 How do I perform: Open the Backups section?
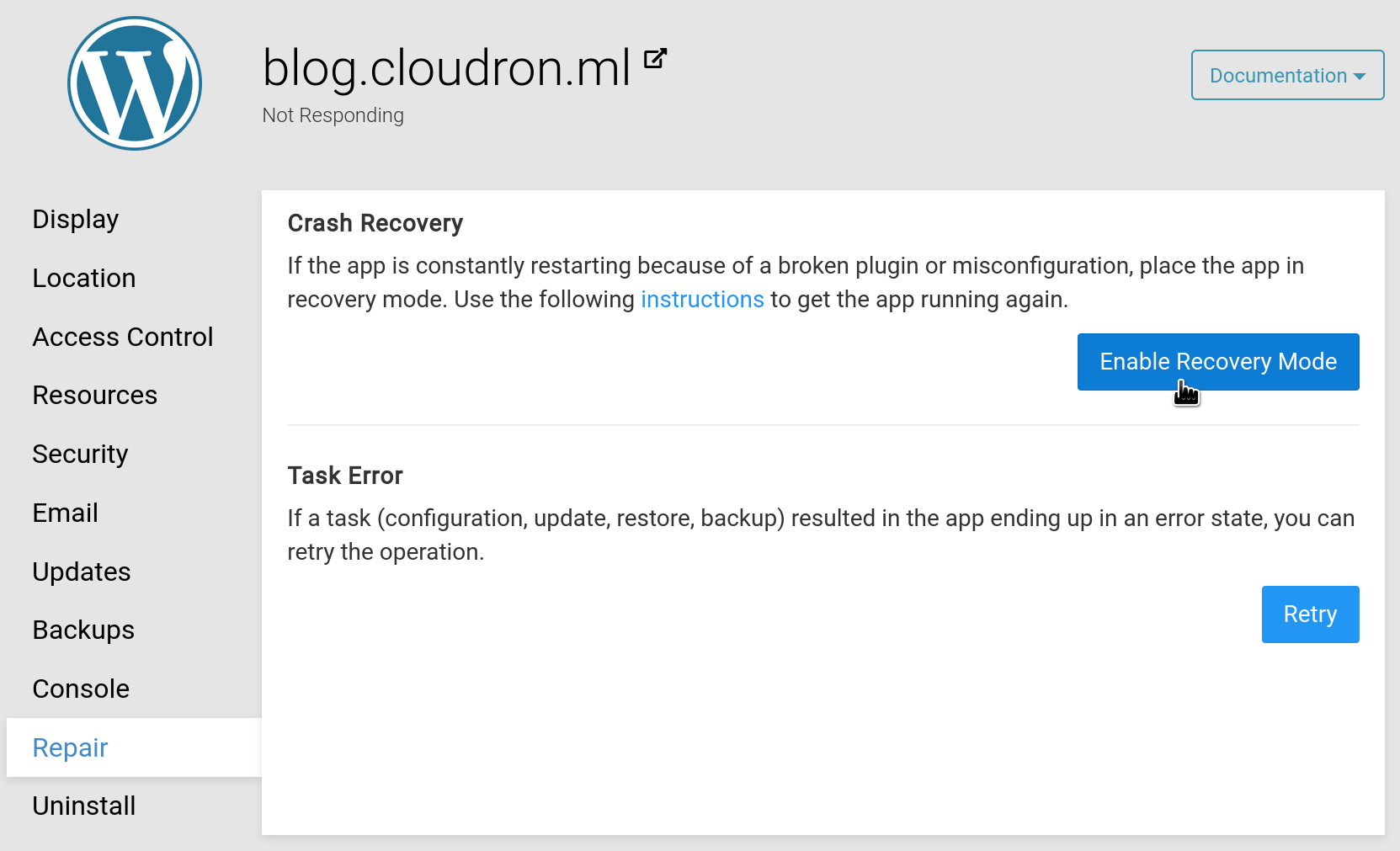(83, 630)
